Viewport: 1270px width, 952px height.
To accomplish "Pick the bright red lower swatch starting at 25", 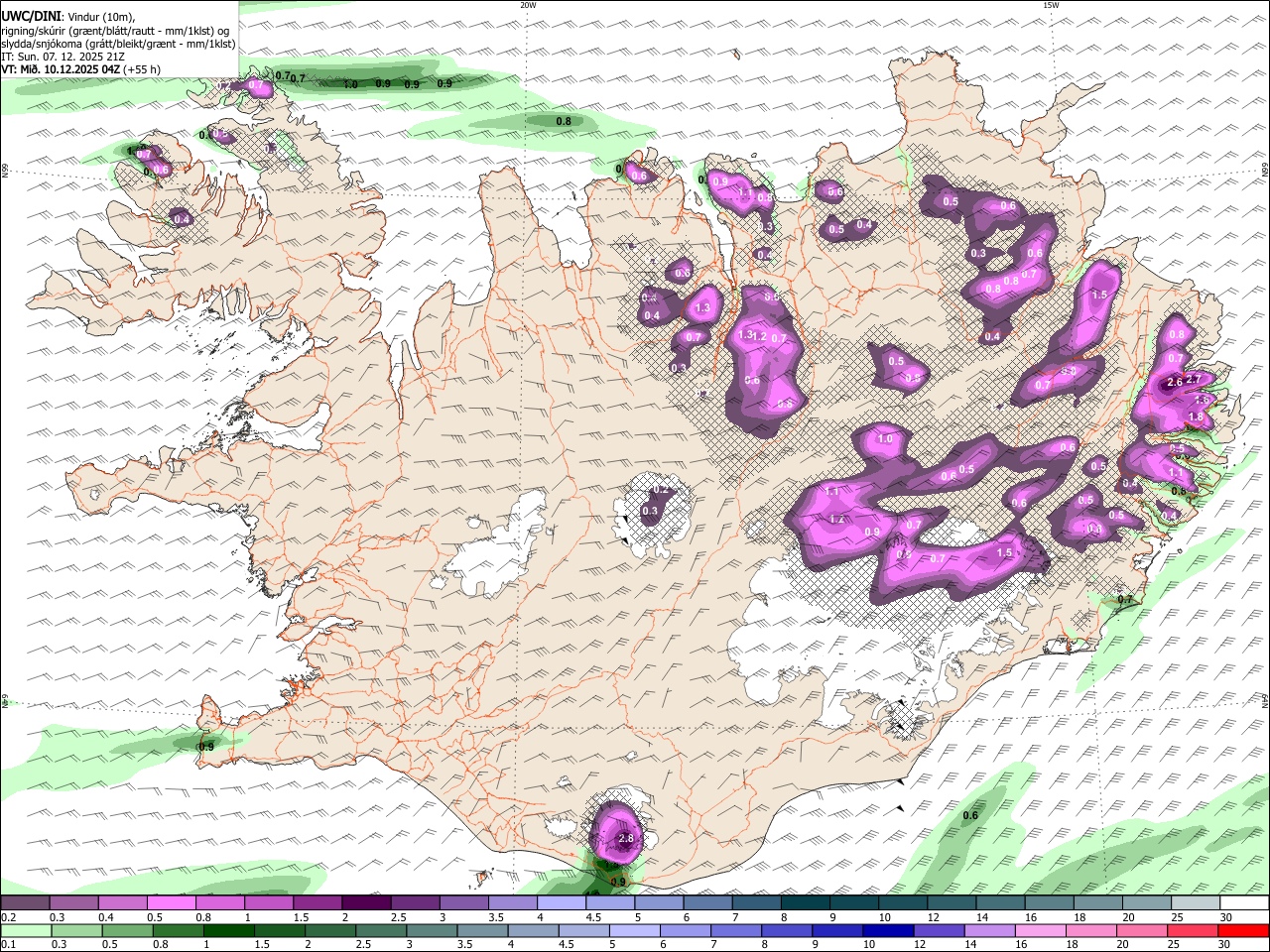I will [x=1191, y=931].
